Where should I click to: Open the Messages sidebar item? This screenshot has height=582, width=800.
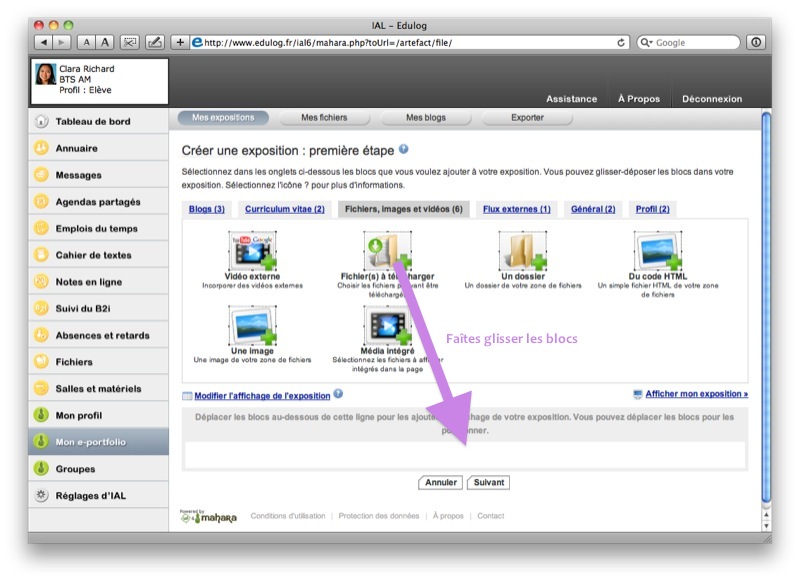[x=79, y=175]
